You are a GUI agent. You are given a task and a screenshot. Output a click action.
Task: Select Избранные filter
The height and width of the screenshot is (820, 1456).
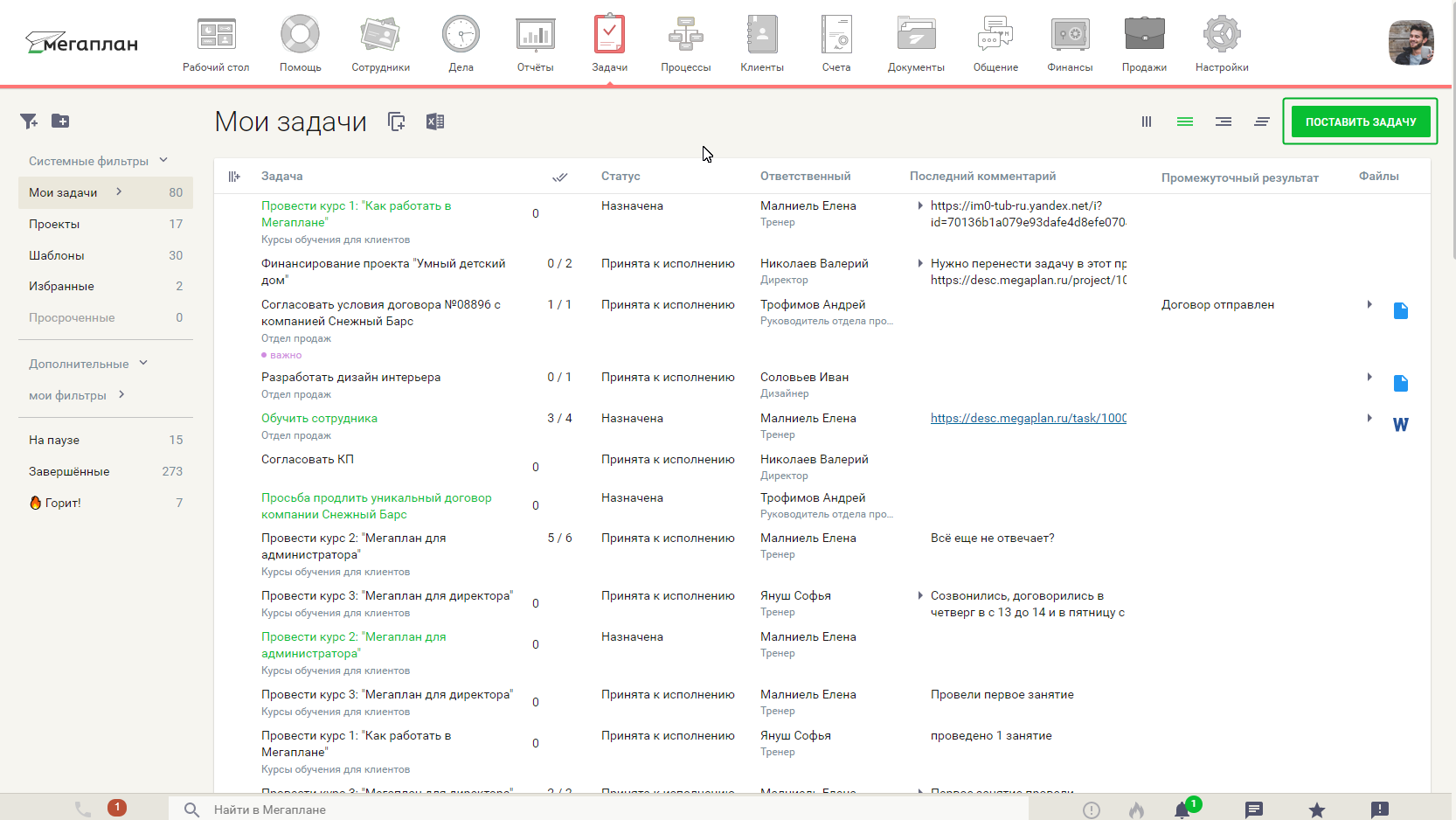point(106,286)
